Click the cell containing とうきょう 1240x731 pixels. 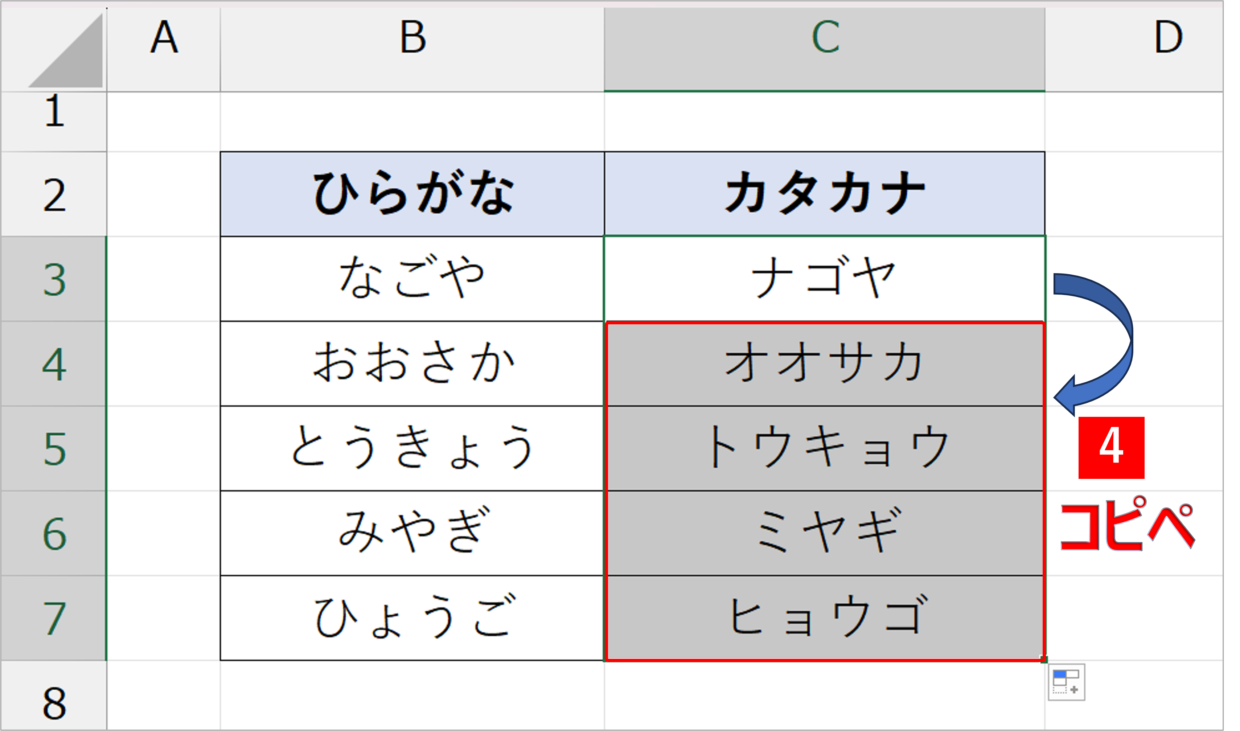click(412, 449)
